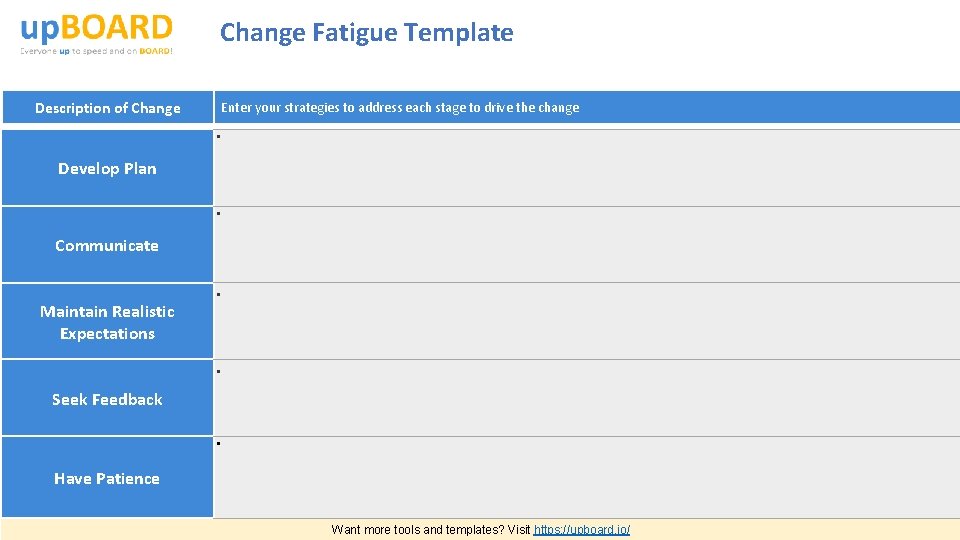
Task: Click into the Communicate strategy field
Action: (587, 246)
